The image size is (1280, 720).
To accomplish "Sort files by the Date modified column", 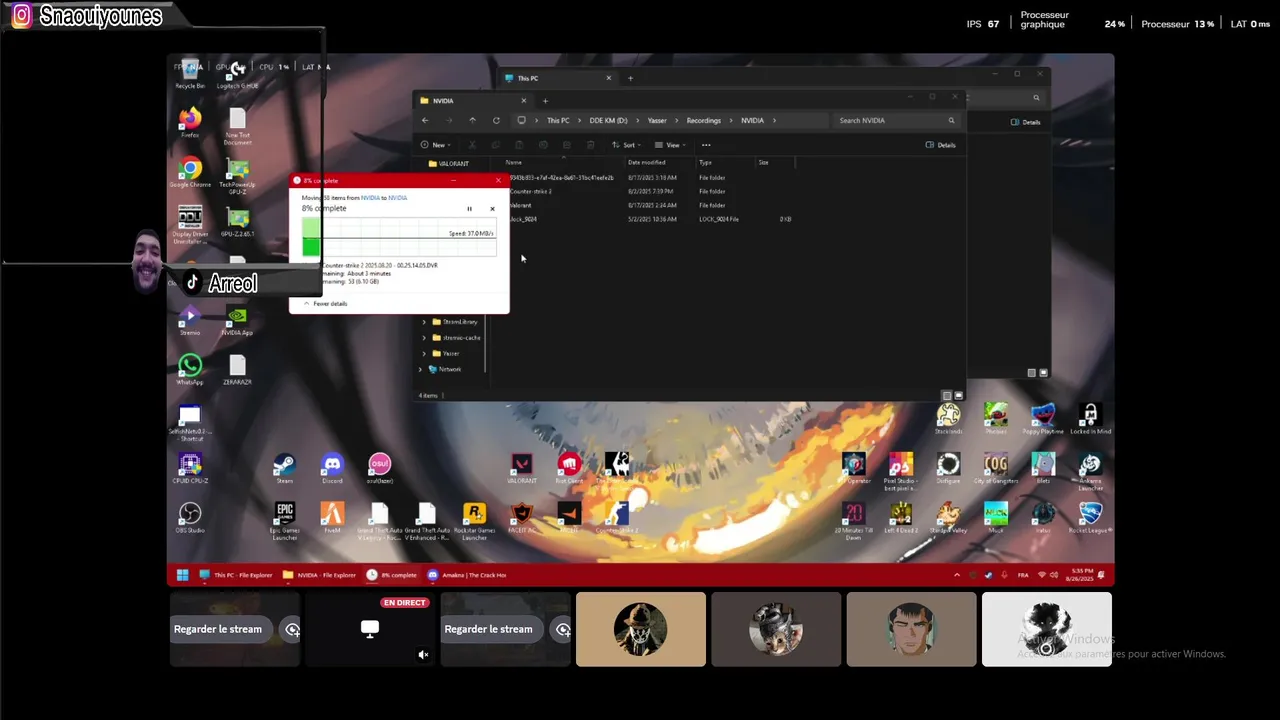I will tap(646, 162).
